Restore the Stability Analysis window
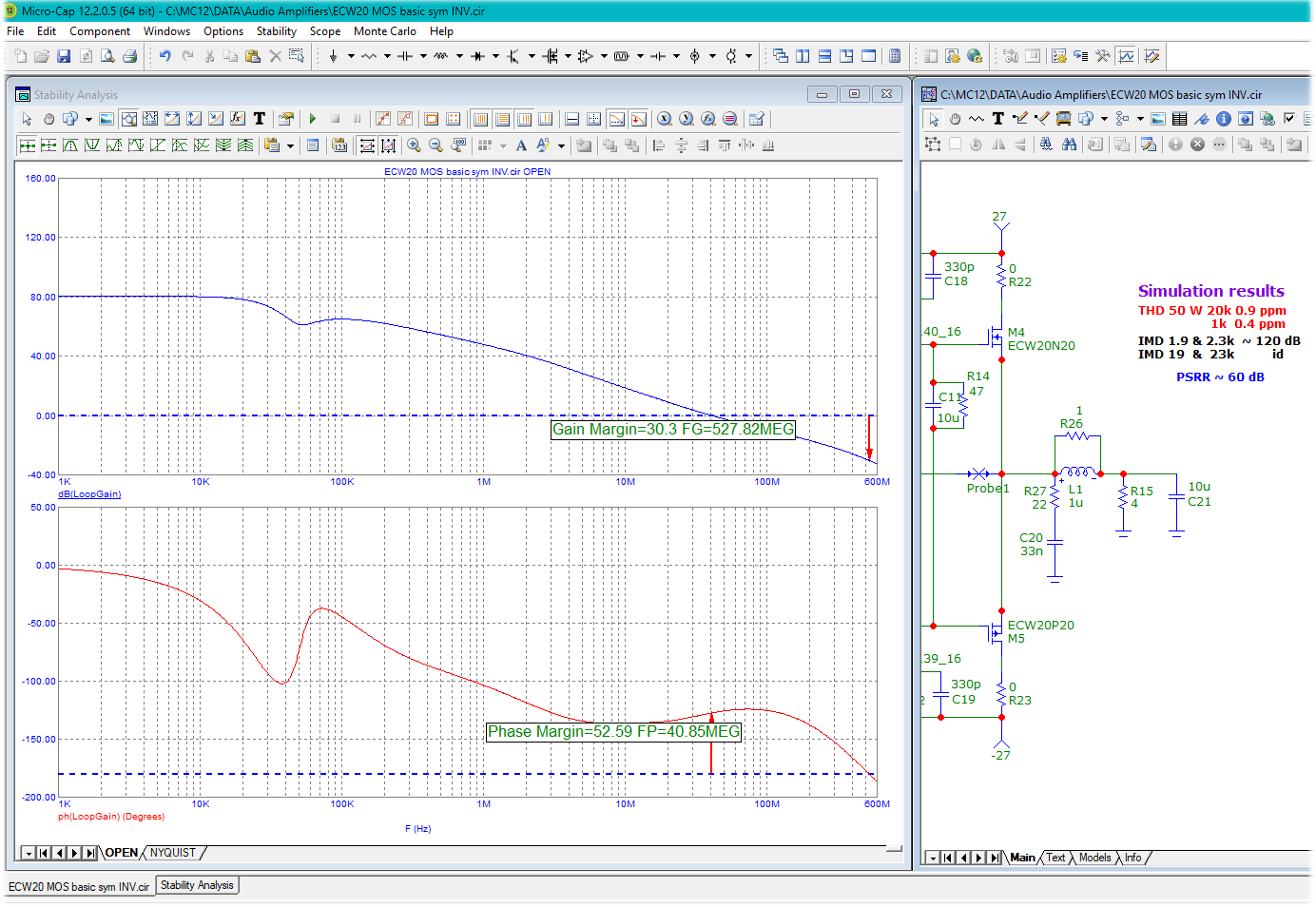The height and width of the screenshot is (907, 1316). click(854, 94)
